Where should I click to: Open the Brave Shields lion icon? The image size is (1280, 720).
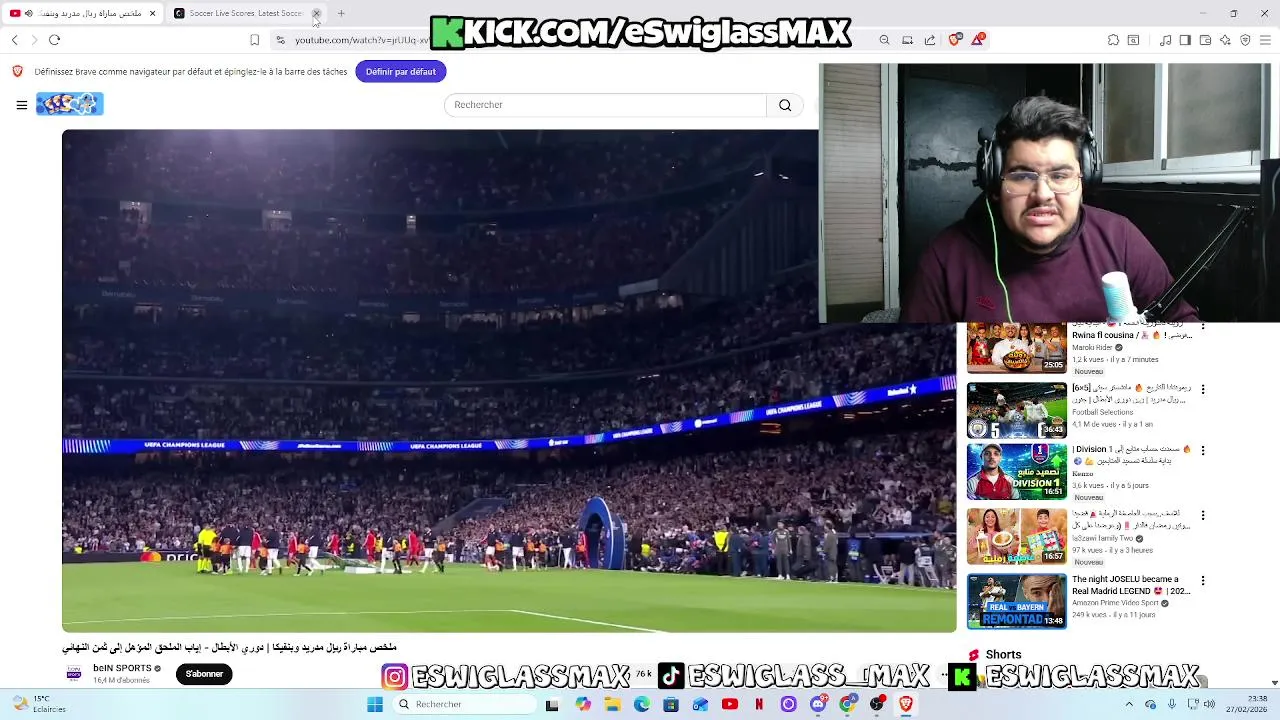(x=954, y=40)
